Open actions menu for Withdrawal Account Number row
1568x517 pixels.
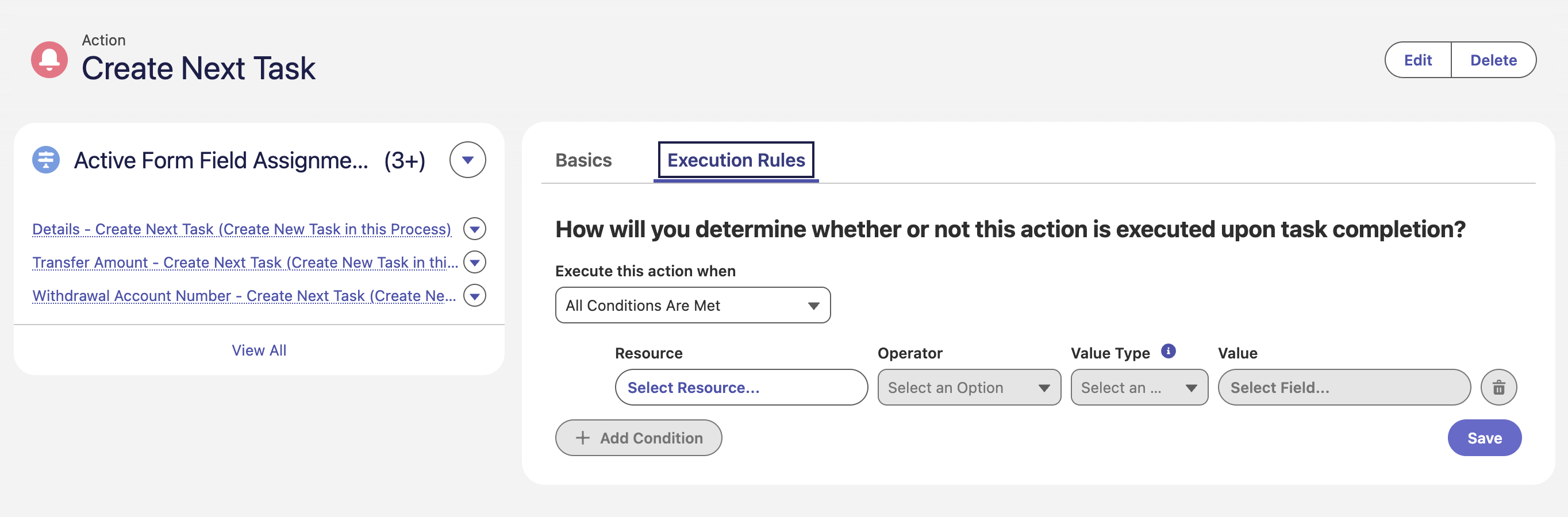(x=474, y=296)
